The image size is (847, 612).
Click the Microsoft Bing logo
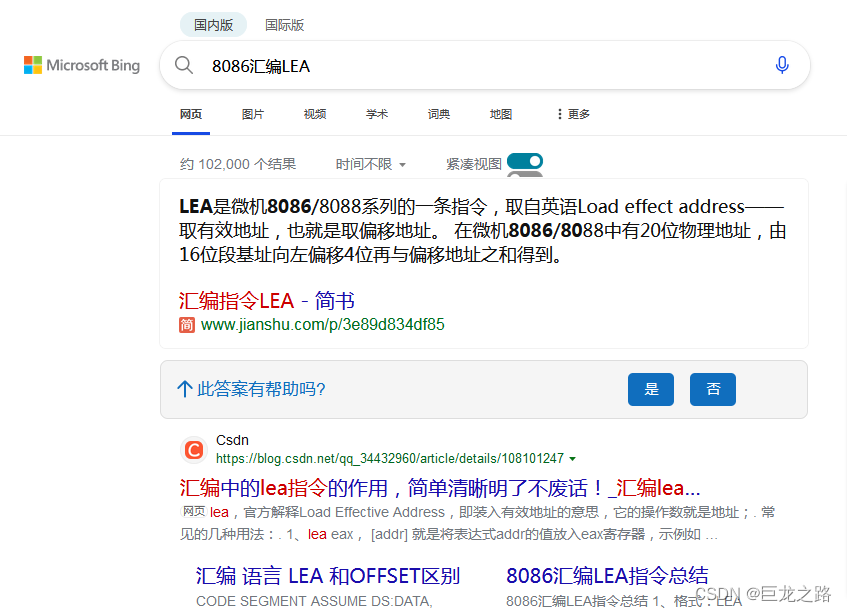click(x=81, y=65)
